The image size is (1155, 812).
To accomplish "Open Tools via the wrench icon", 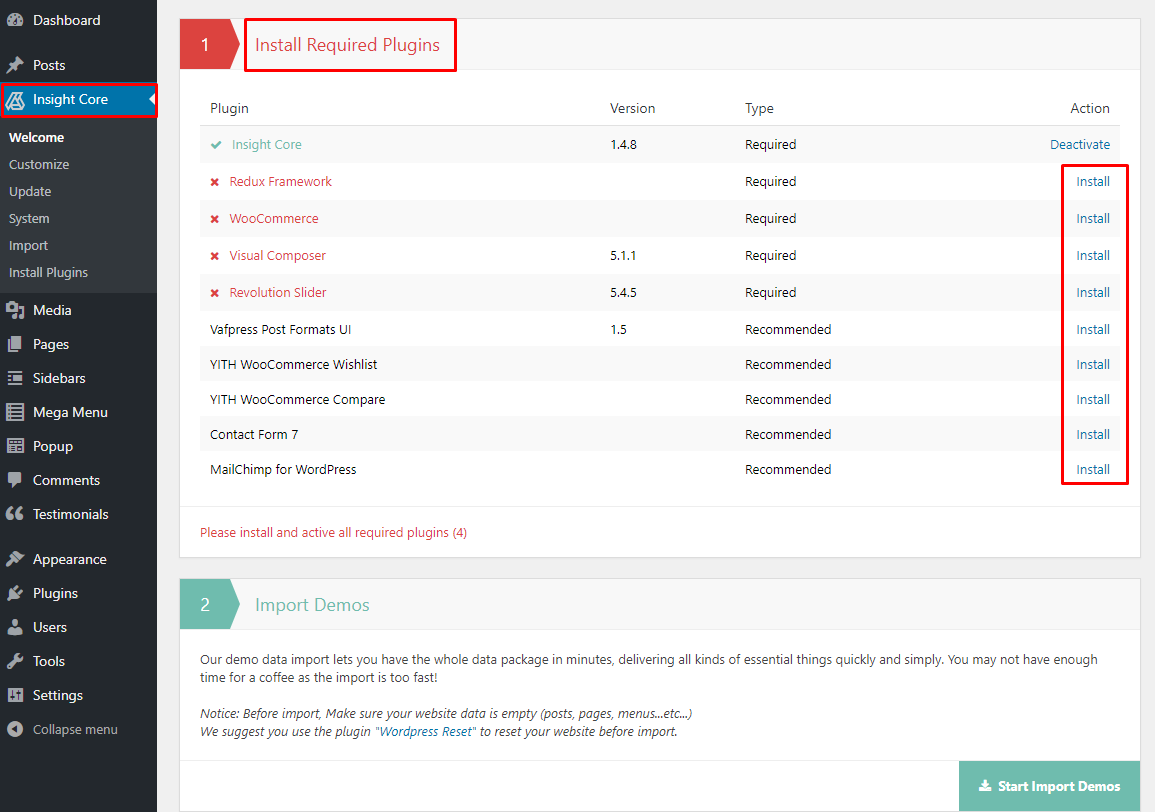I will click(18, 660).
